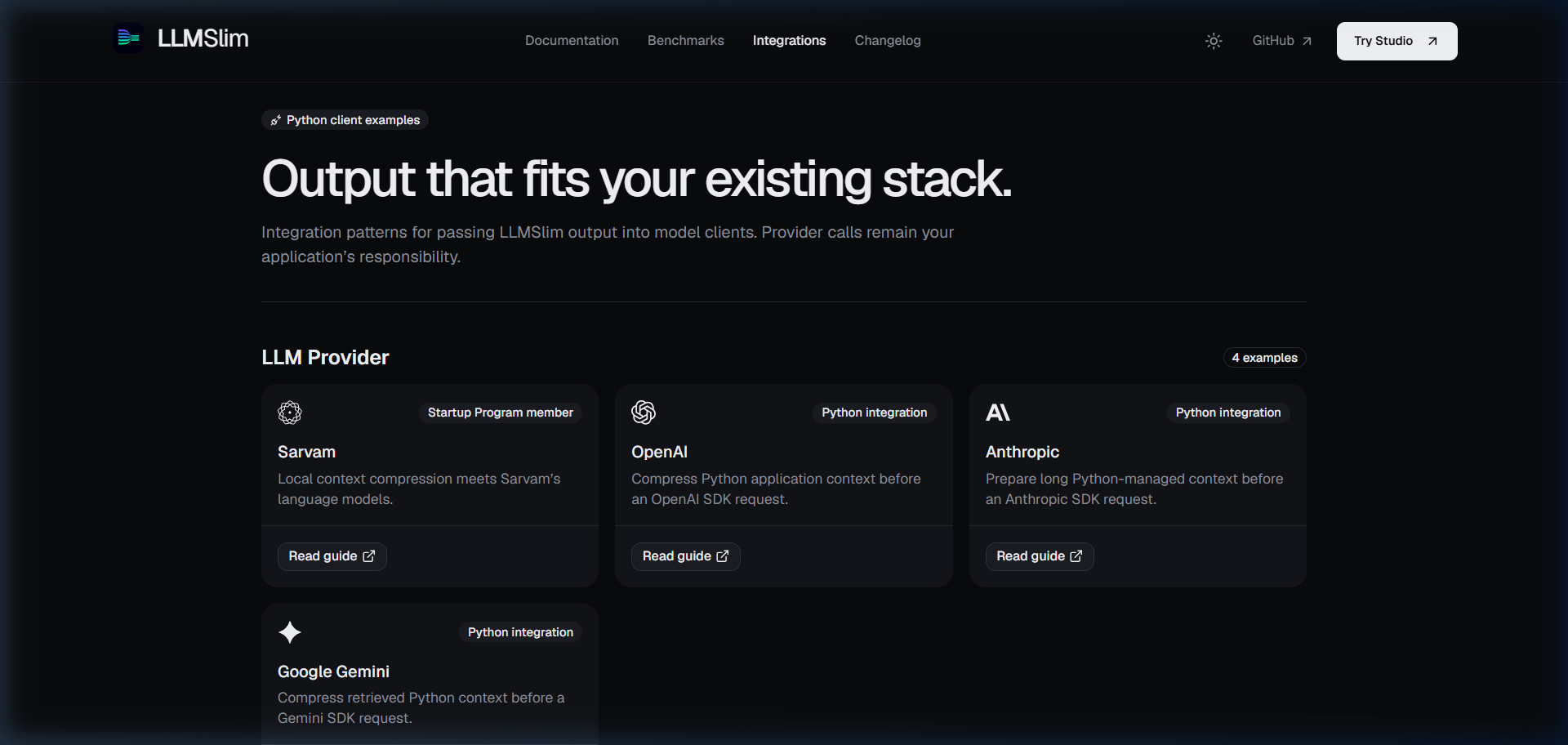Click the Sarvam provider logo icon
Viewport: 1568px width, 745px height.
tap(290, 413)
